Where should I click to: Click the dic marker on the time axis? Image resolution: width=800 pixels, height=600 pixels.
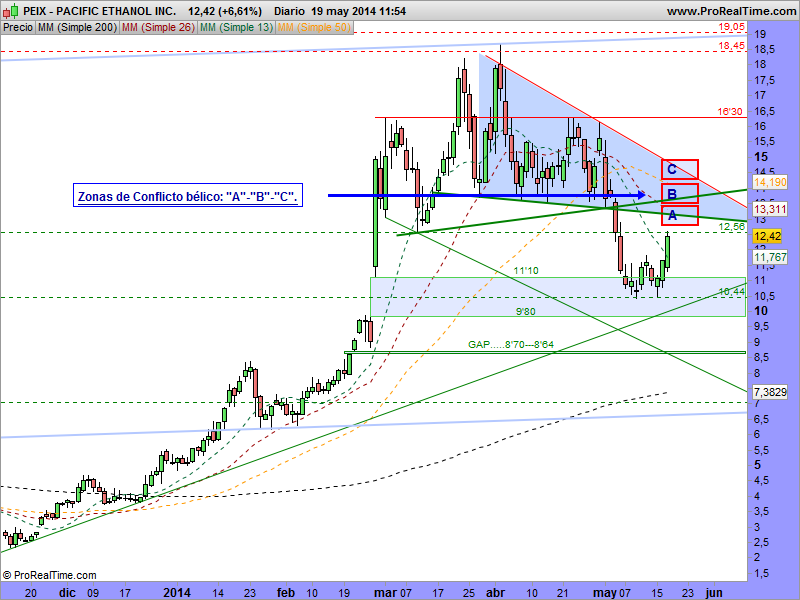coord(67,592)
